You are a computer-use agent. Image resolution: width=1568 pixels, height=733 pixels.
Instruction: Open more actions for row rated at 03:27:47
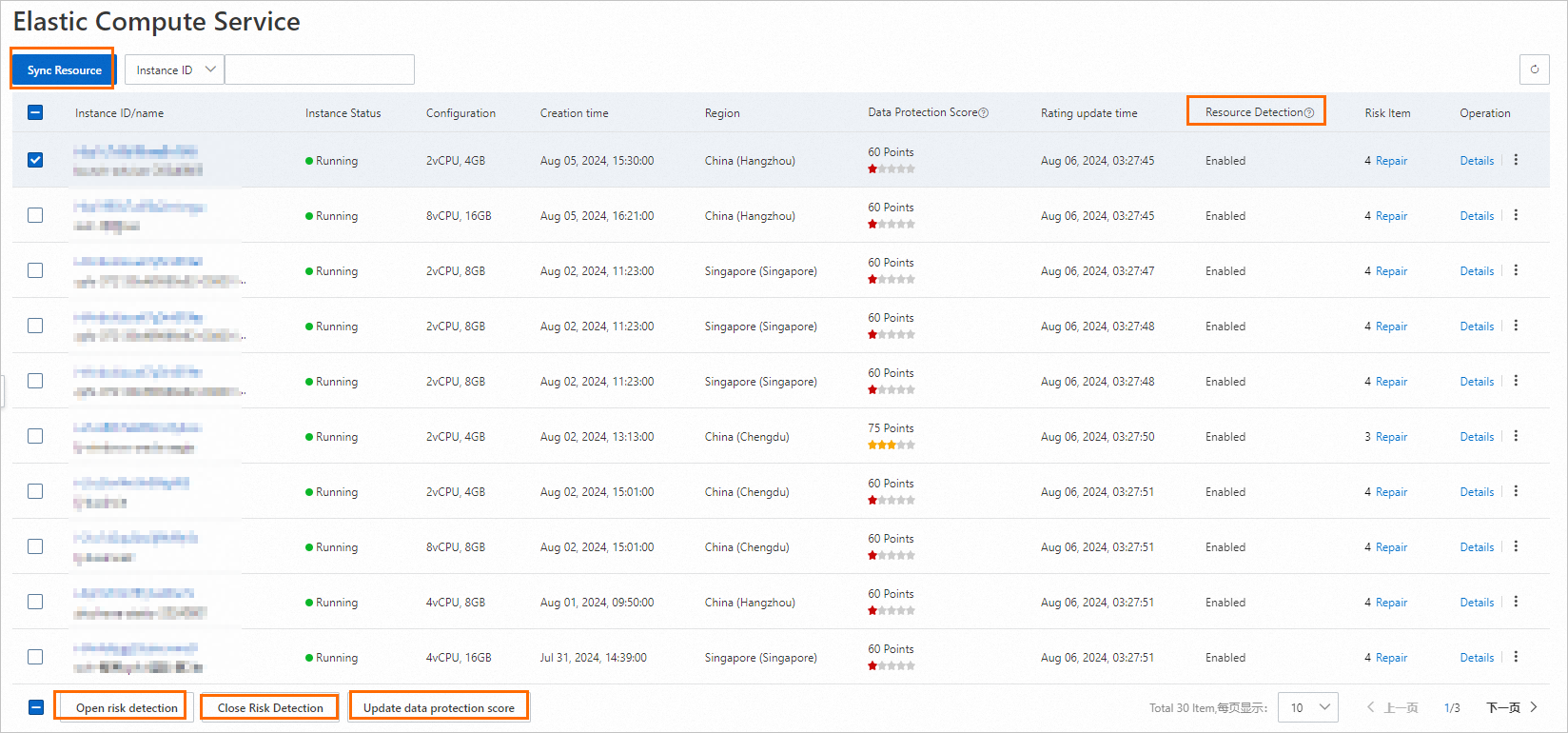pos(1516,270)
